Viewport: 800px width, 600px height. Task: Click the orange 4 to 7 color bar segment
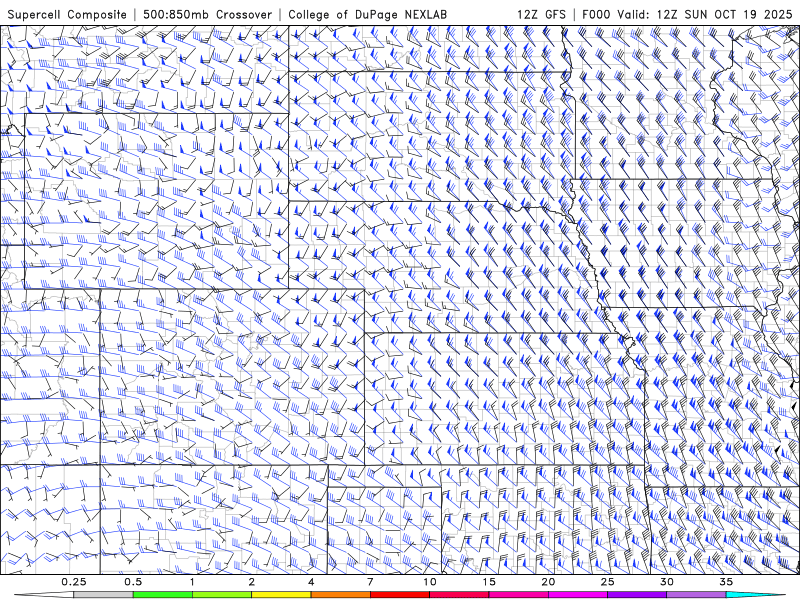[340, 595]
